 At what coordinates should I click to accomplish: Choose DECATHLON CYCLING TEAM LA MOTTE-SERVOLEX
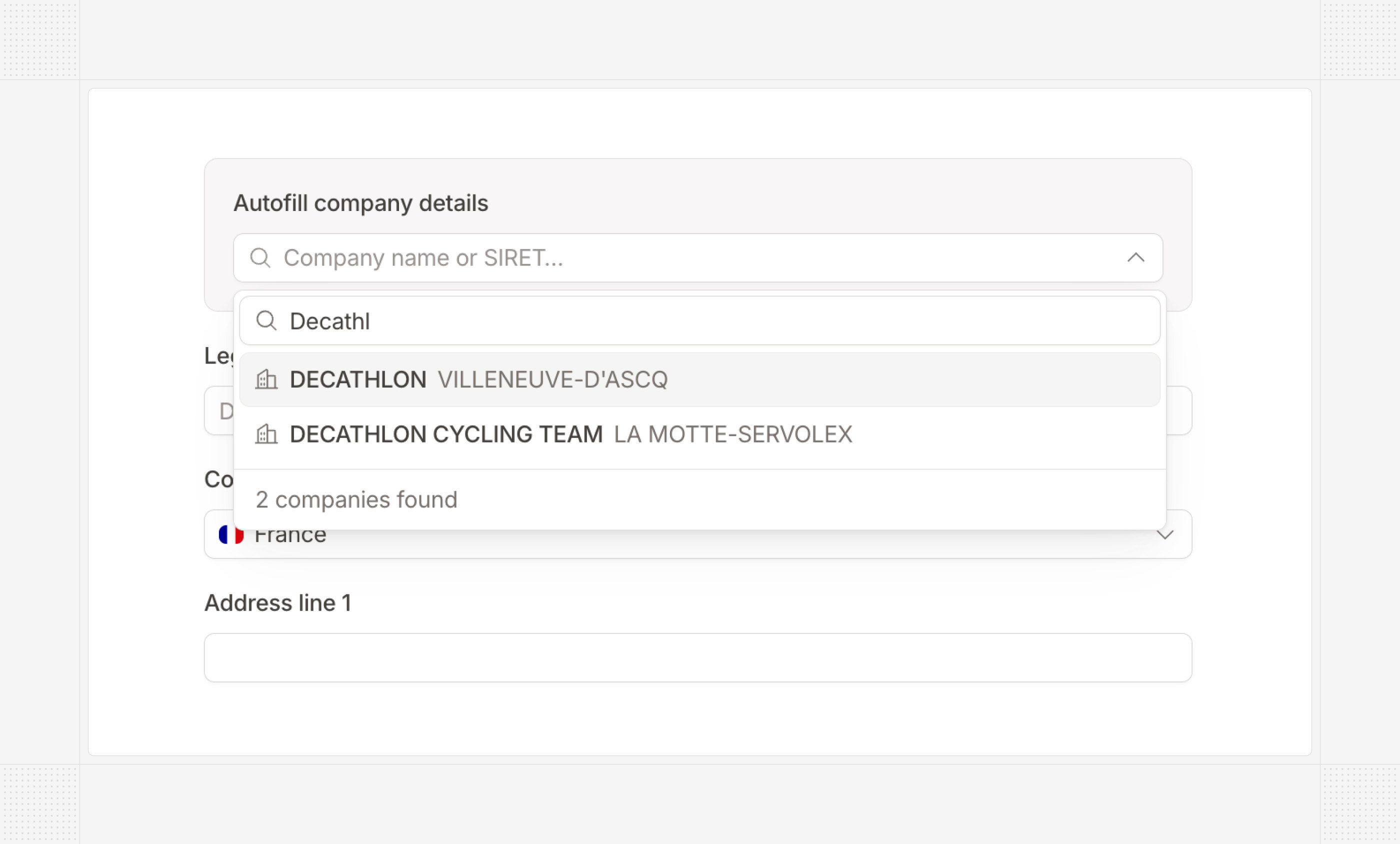(x=699, y=434)
